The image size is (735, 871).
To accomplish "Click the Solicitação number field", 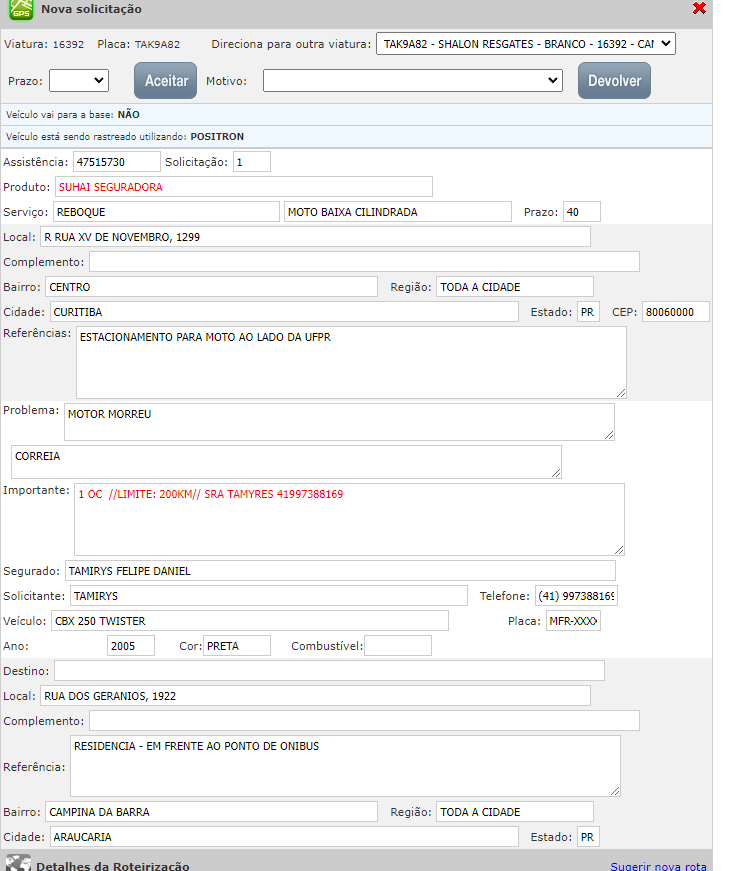I will coord(252,162).
